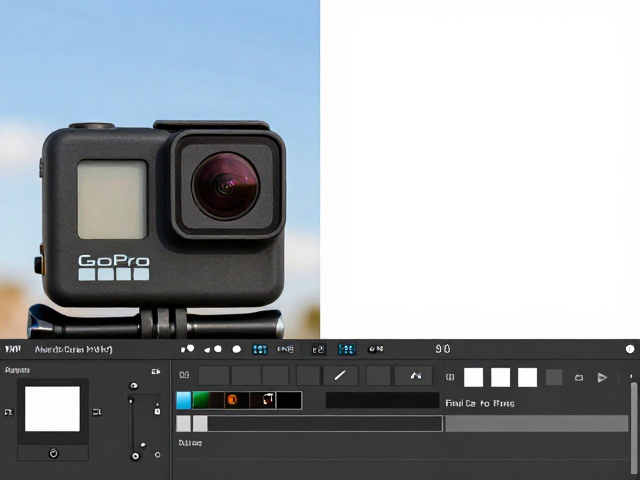This screenshot has width=640, height=480.
Task: Click the icon left of the white preview box
Action: tap(8, 412)
